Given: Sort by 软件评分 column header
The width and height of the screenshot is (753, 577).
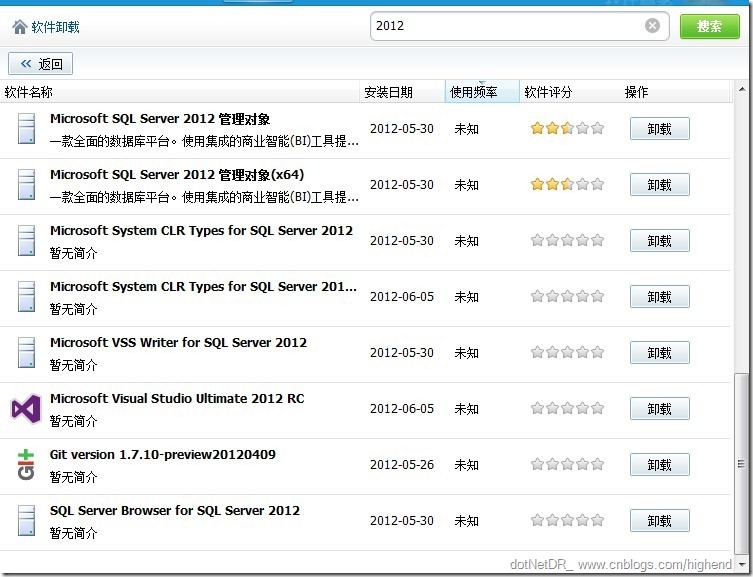Looking at the screenshot, I should click(570, 92).
